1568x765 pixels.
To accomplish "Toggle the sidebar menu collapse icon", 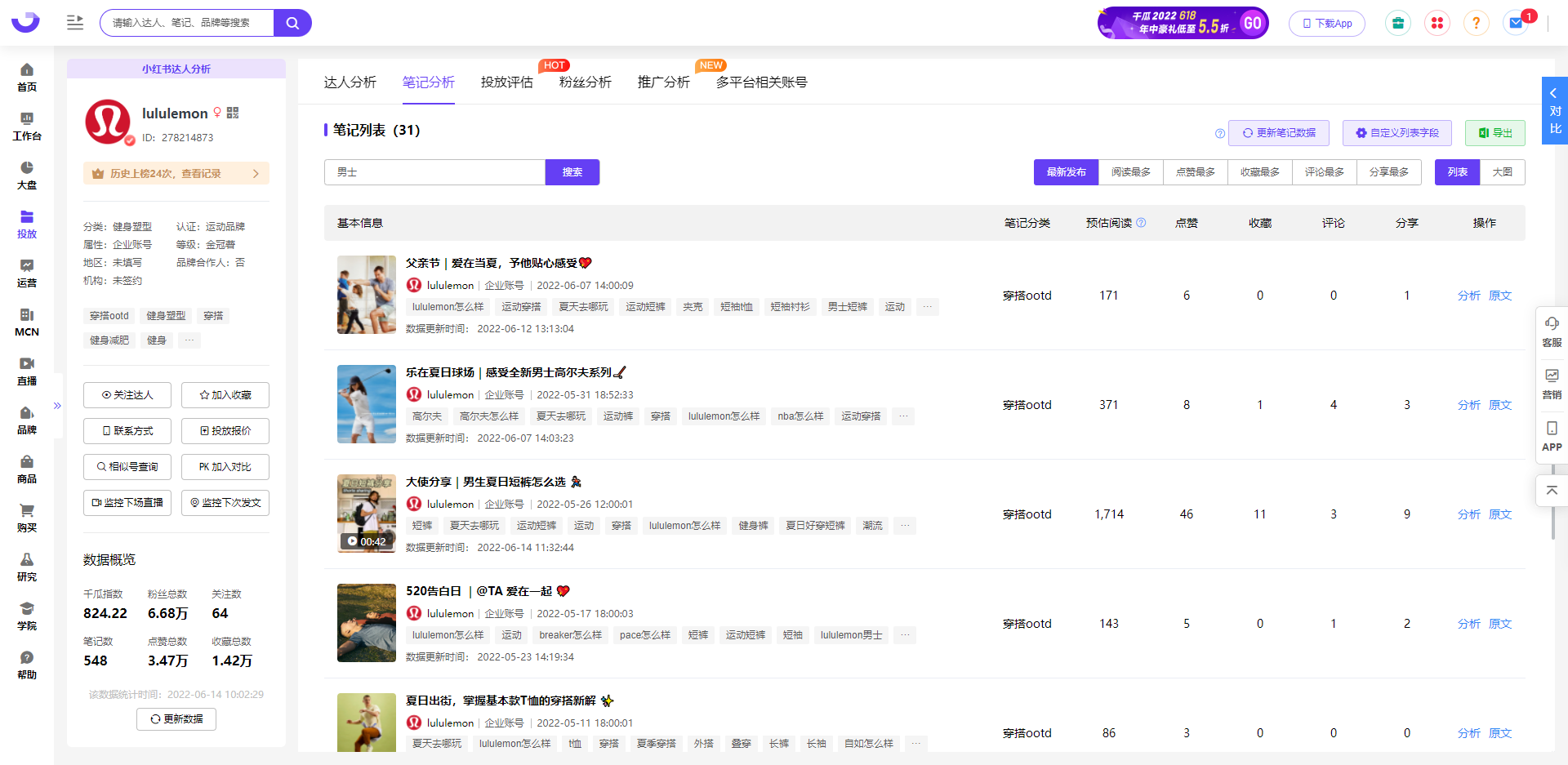I will (x=75, y=23).
